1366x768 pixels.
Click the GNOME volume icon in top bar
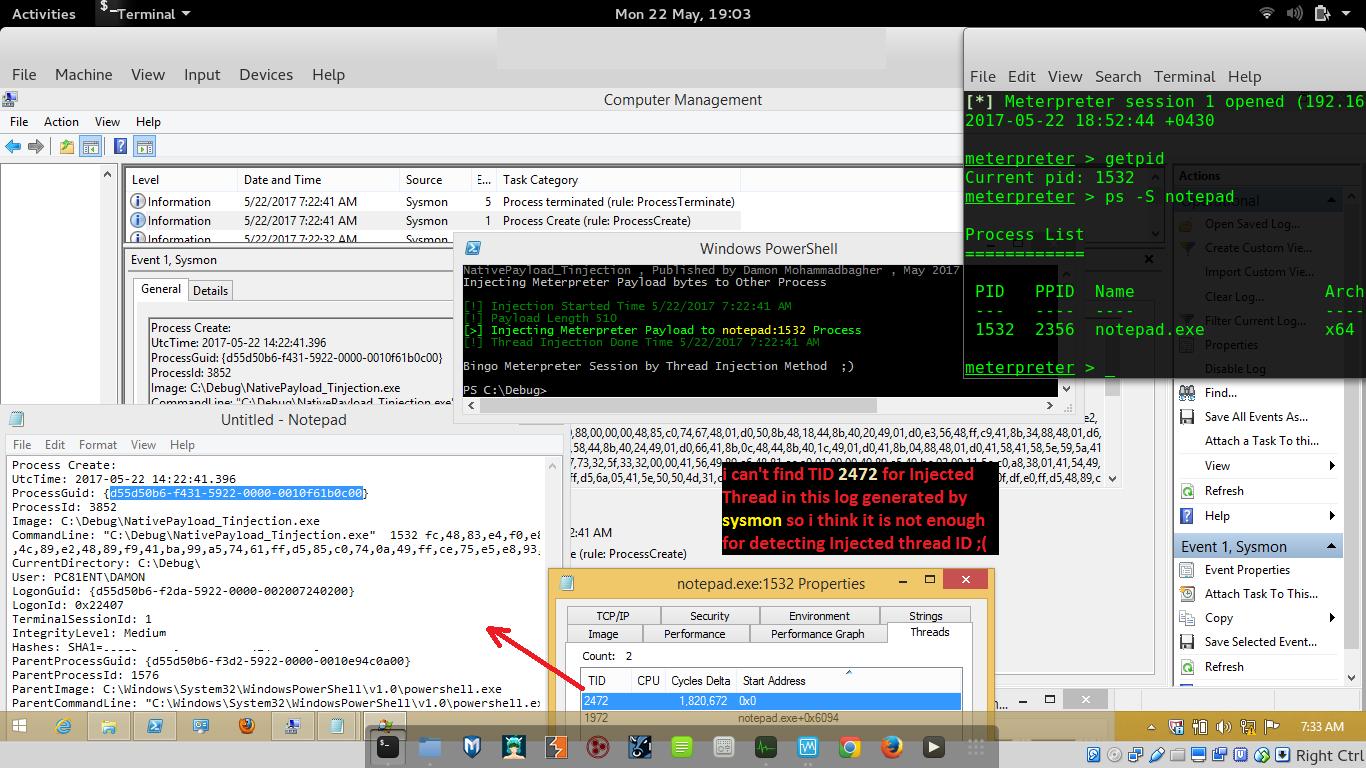tap(1295, 14)
